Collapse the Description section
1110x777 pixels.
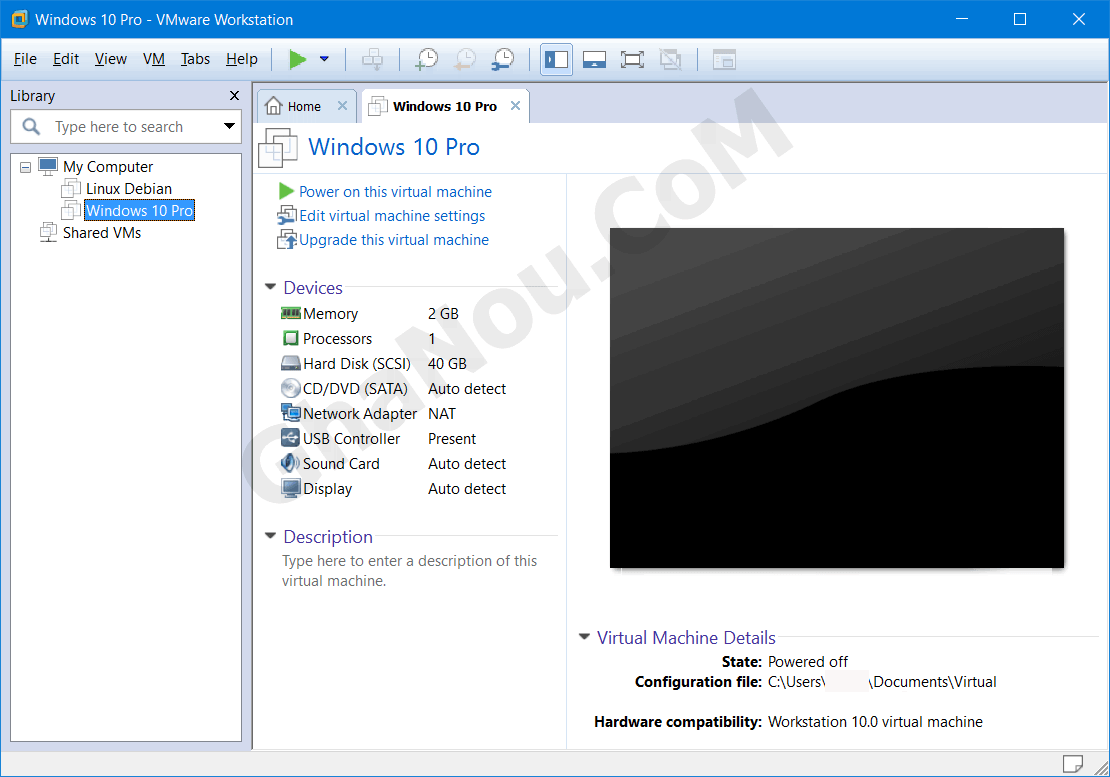click(270, 536)
